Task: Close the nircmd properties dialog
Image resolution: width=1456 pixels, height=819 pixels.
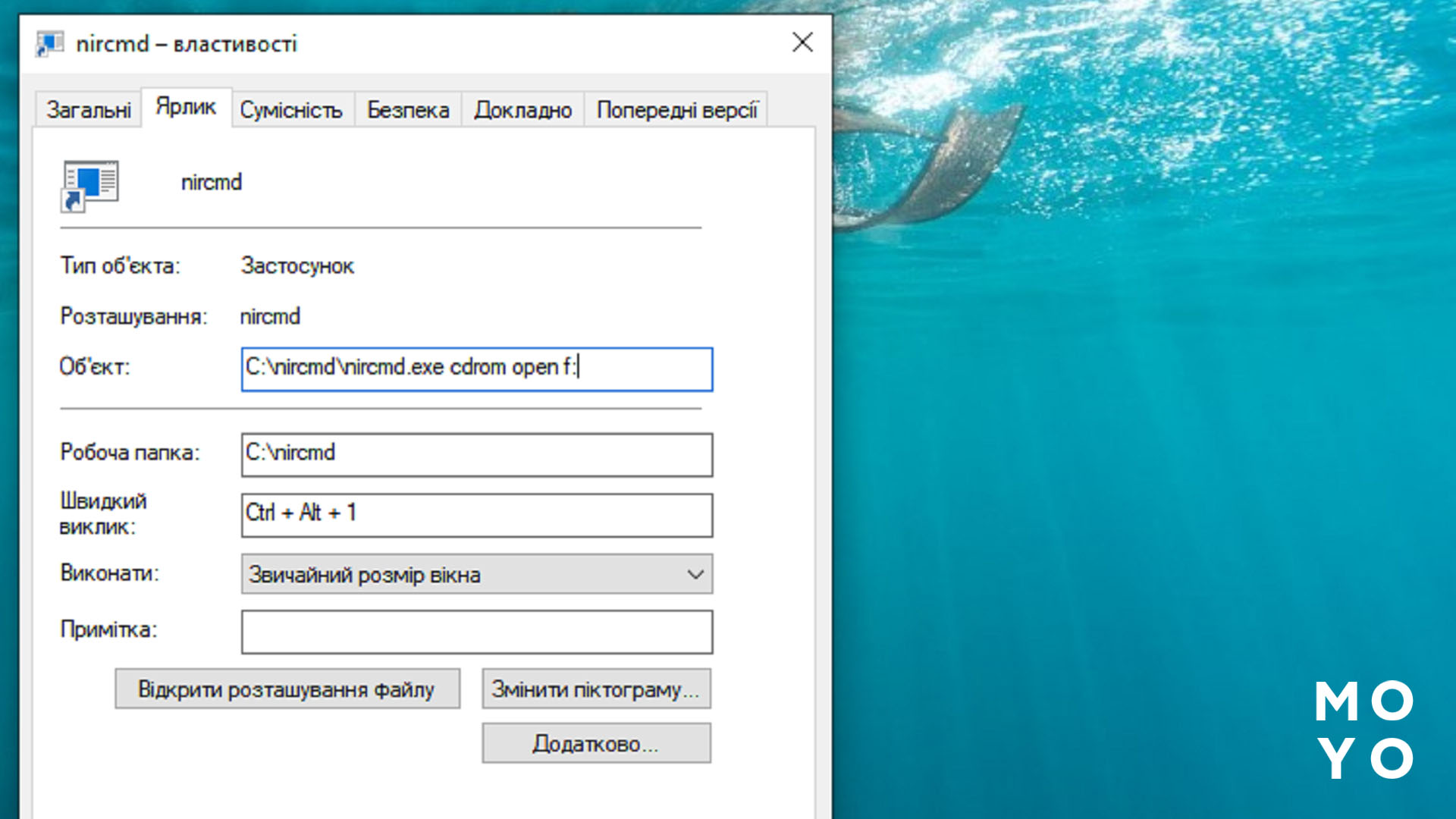Action: (802, 42)
